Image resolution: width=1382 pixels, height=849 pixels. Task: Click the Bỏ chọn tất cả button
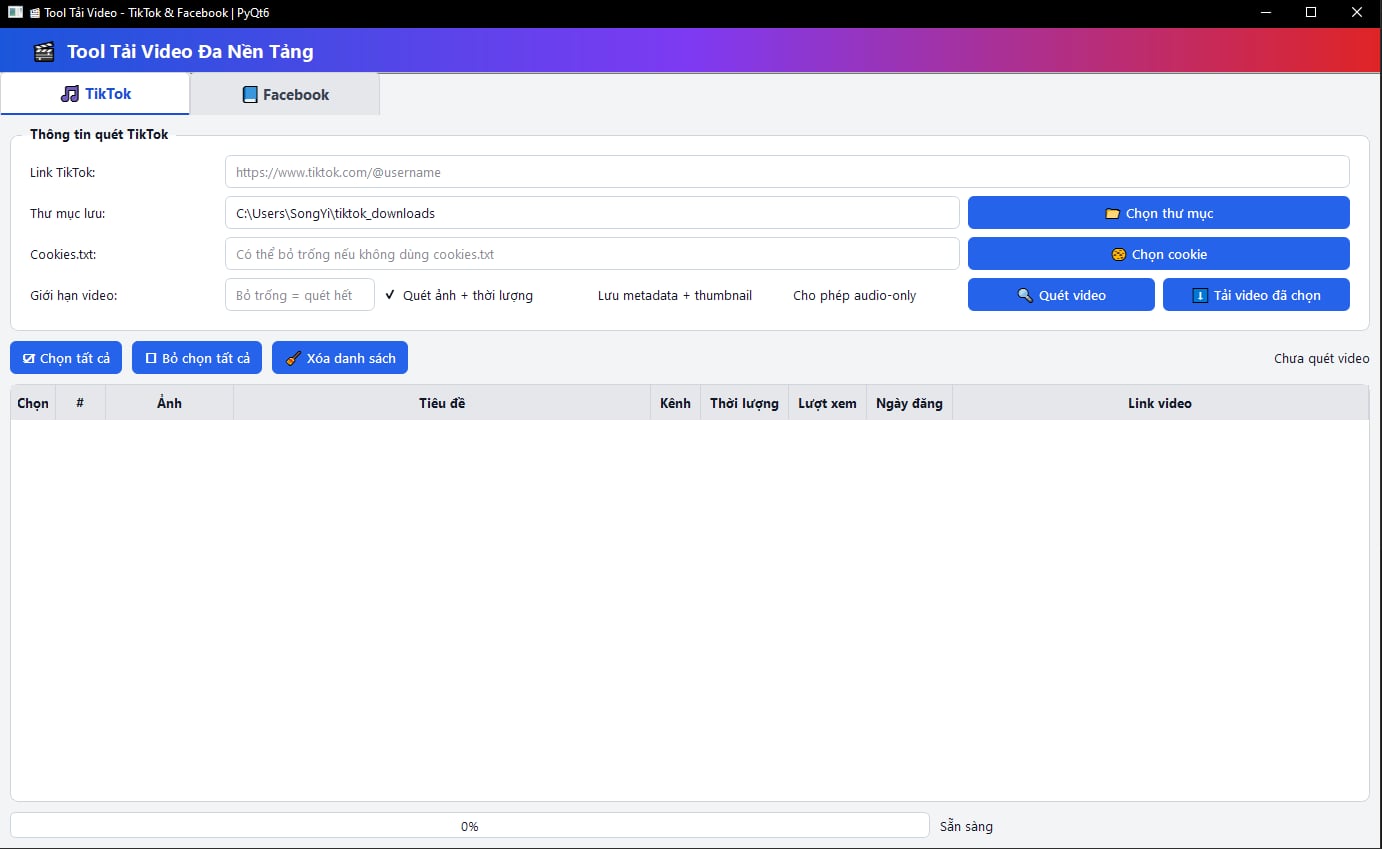point(197,358)
